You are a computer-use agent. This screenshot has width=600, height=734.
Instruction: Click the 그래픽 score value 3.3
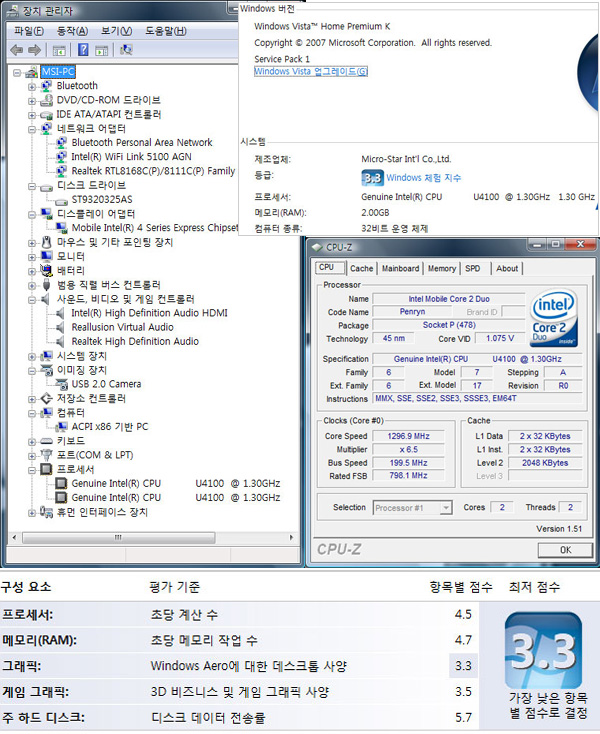click(463, 666)
